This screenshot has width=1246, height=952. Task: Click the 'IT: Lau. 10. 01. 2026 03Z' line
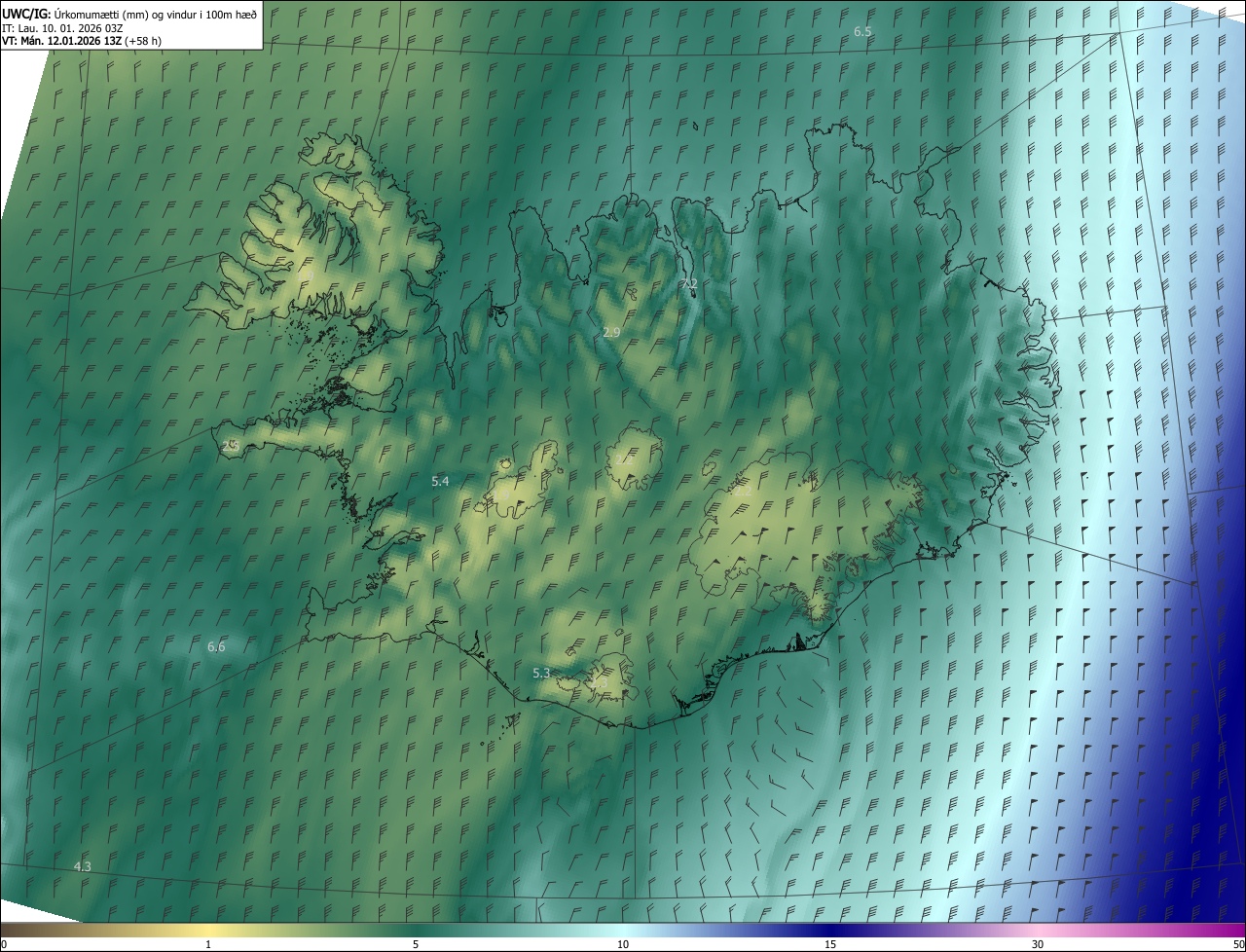62,28
